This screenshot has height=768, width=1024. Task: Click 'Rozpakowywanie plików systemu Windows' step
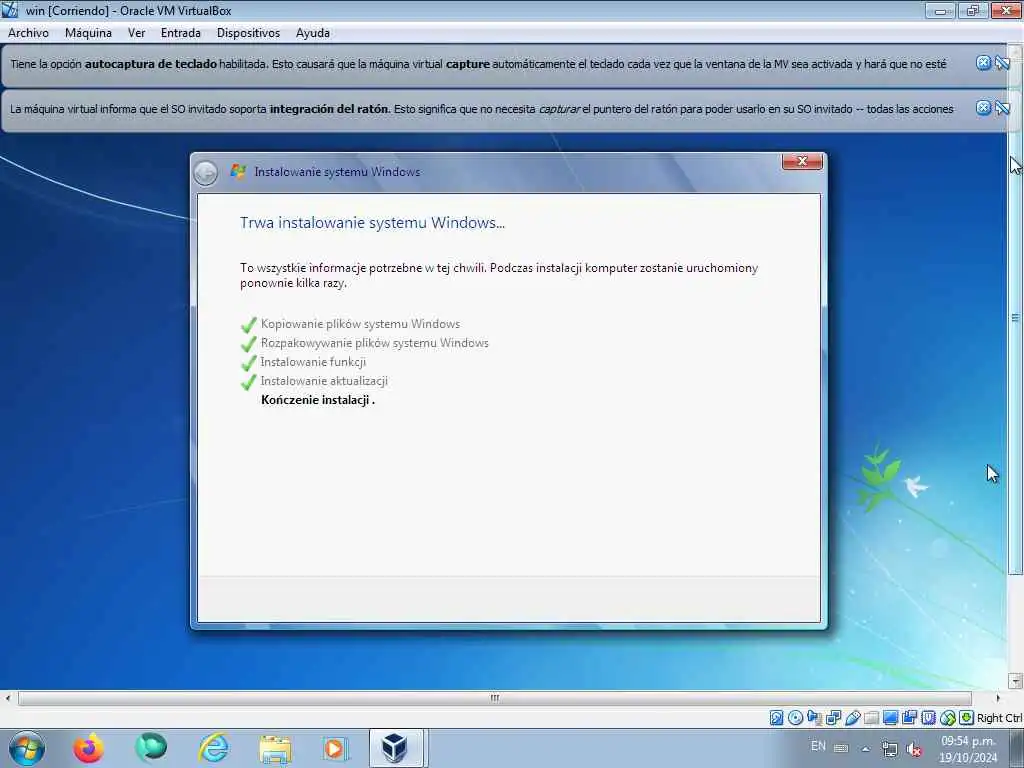tap(375, 343)
